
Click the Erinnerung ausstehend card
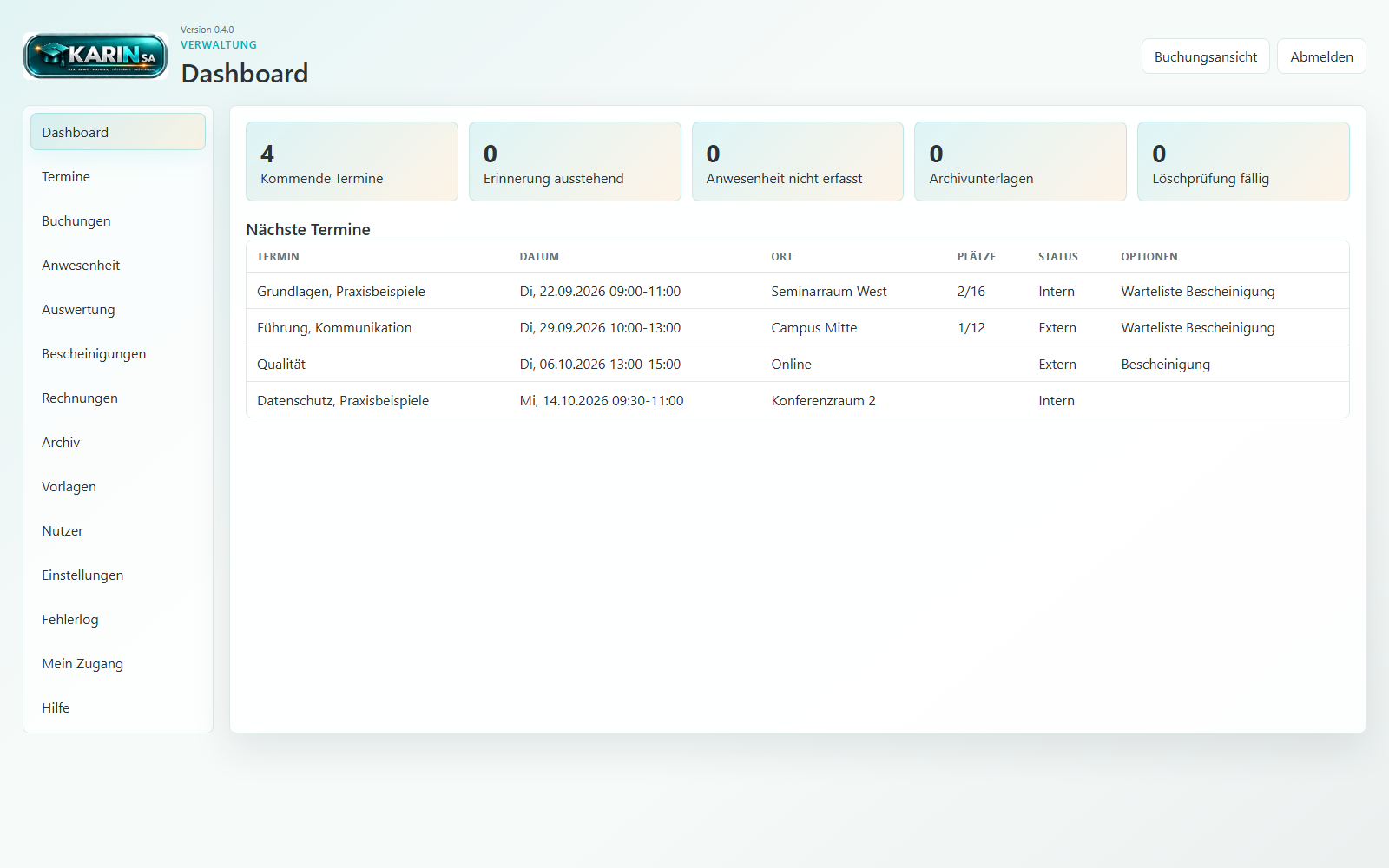[x=575, y=161]
